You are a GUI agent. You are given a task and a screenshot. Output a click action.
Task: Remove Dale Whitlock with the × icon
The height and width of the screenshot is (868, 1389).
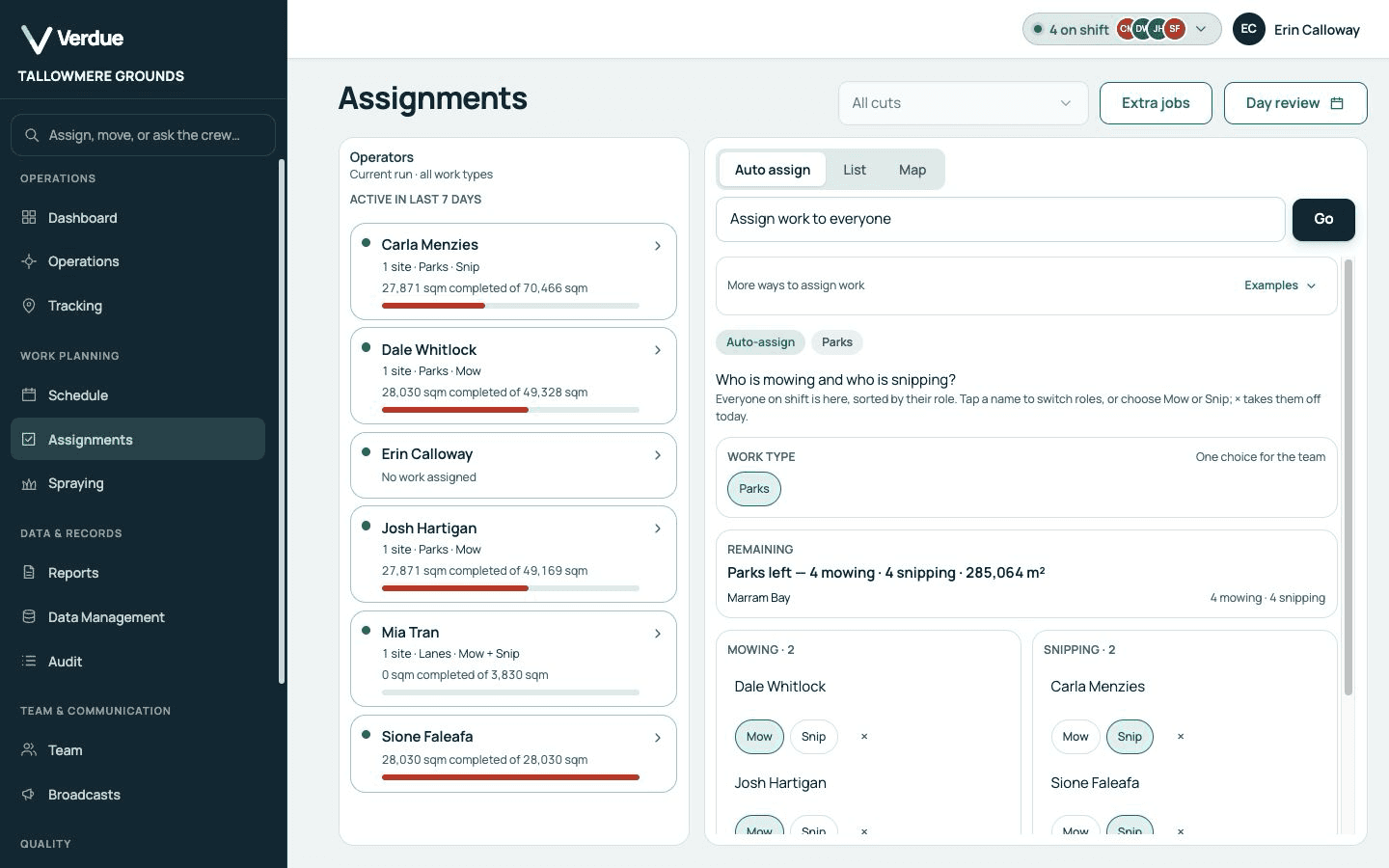[864, 736]
